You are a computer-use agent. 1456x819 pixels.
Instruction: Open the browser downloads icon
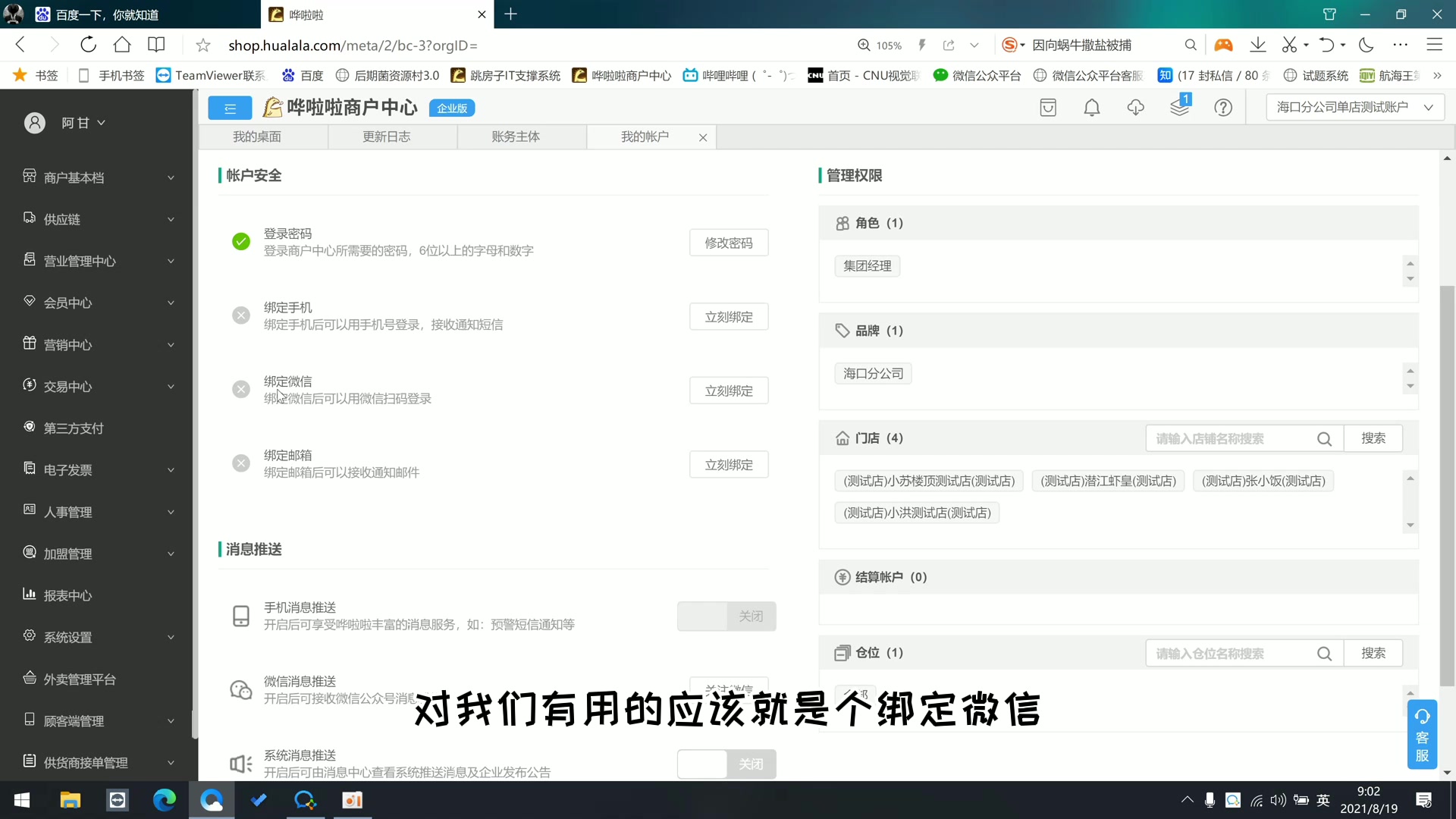pos(1257,45)
